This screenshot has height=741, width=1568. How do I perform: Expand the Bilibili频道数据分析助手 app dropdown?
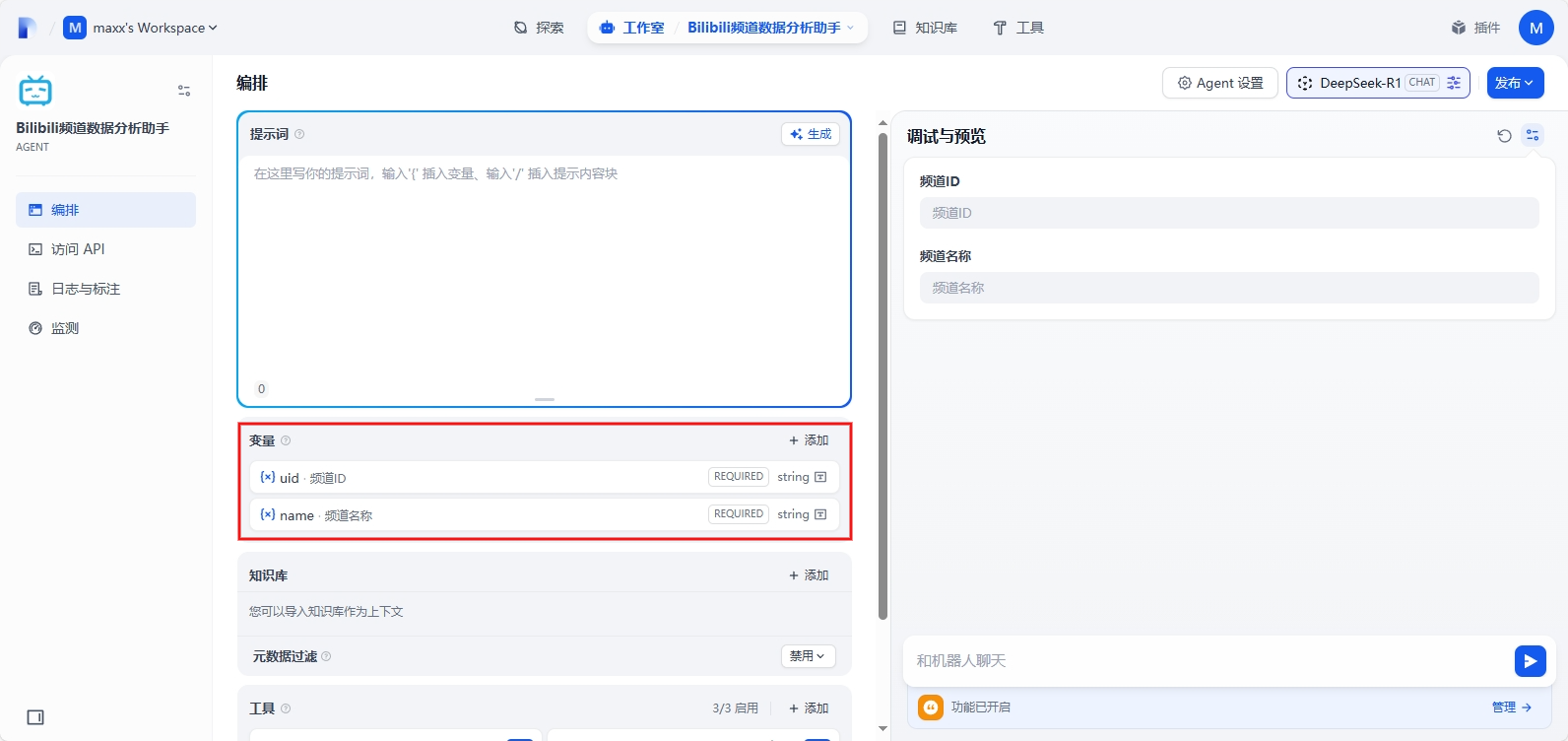[770, 28]
